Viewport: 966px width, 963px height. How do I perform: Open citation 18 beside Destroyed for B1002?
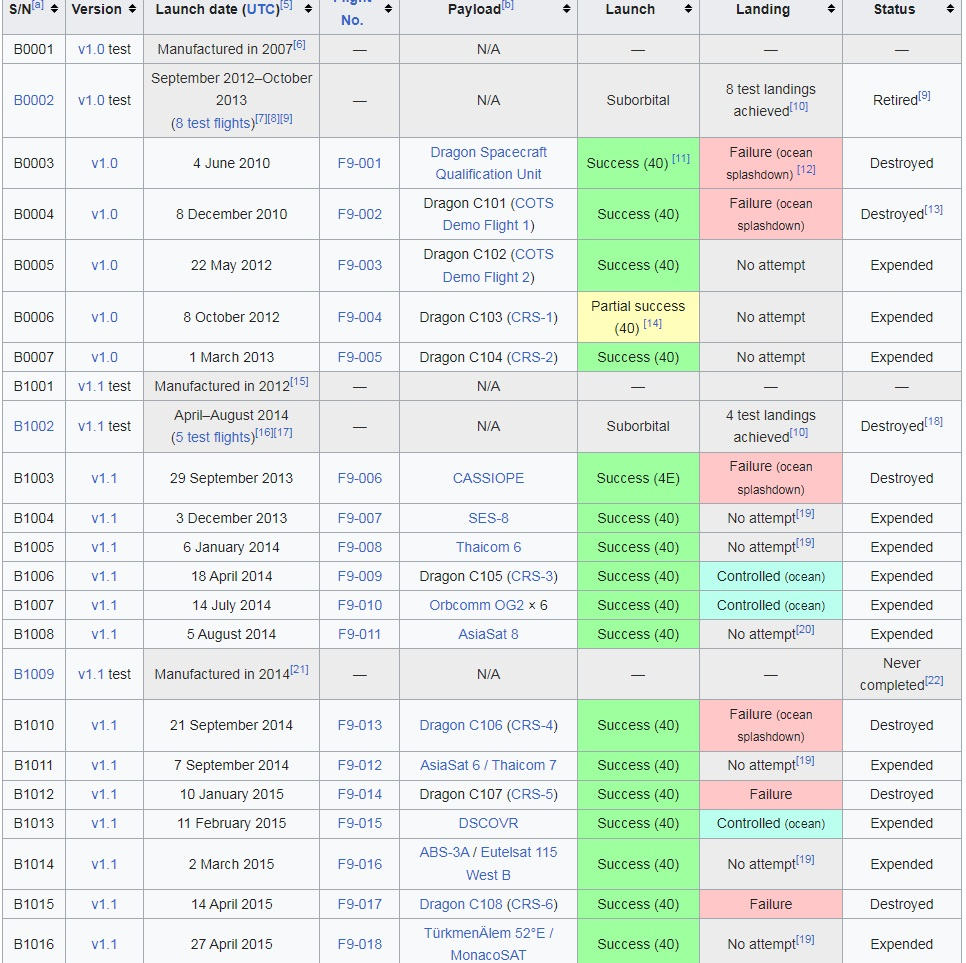934,421
